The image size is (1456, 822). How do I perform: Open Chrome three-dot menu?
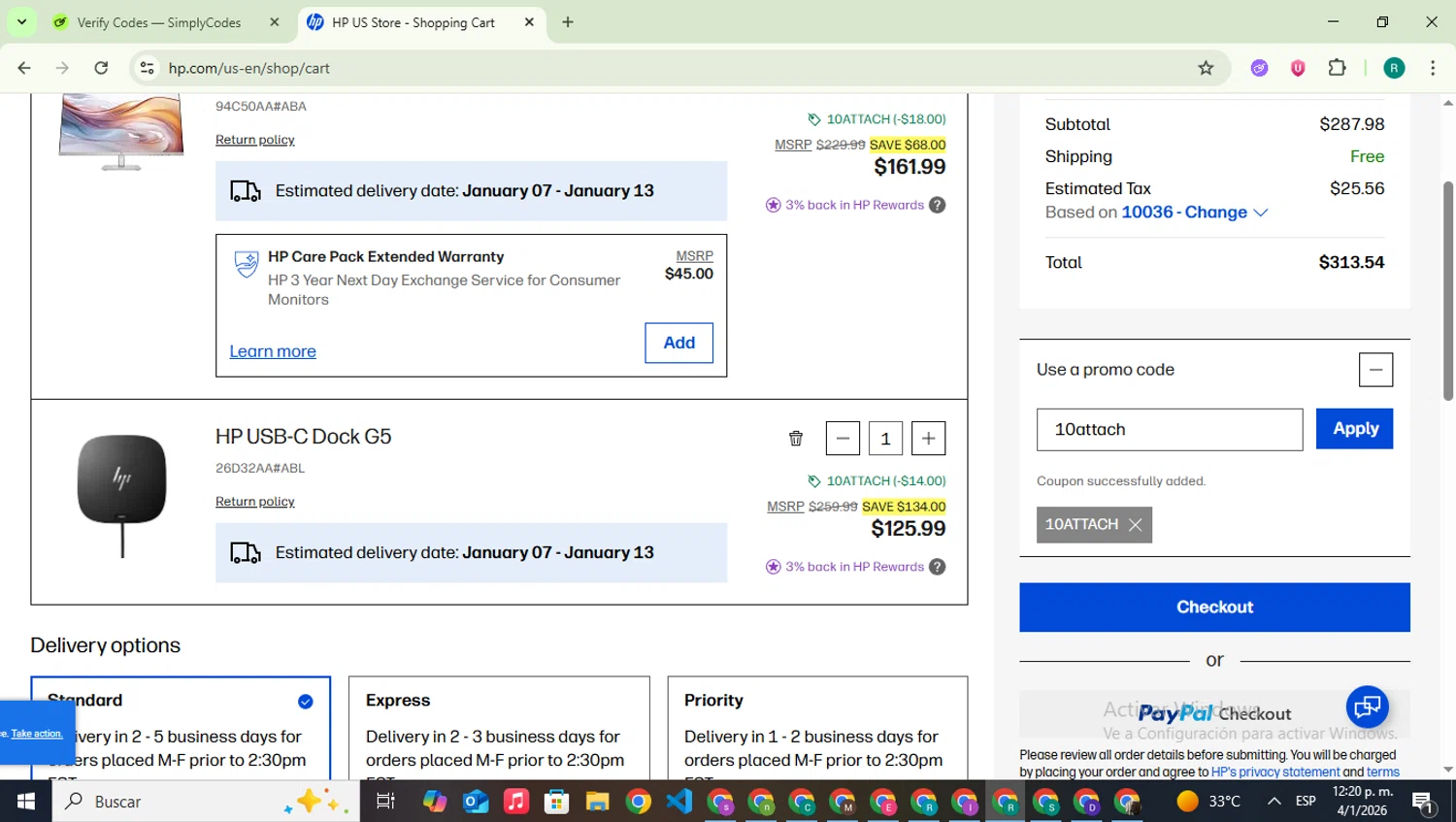1433,68
